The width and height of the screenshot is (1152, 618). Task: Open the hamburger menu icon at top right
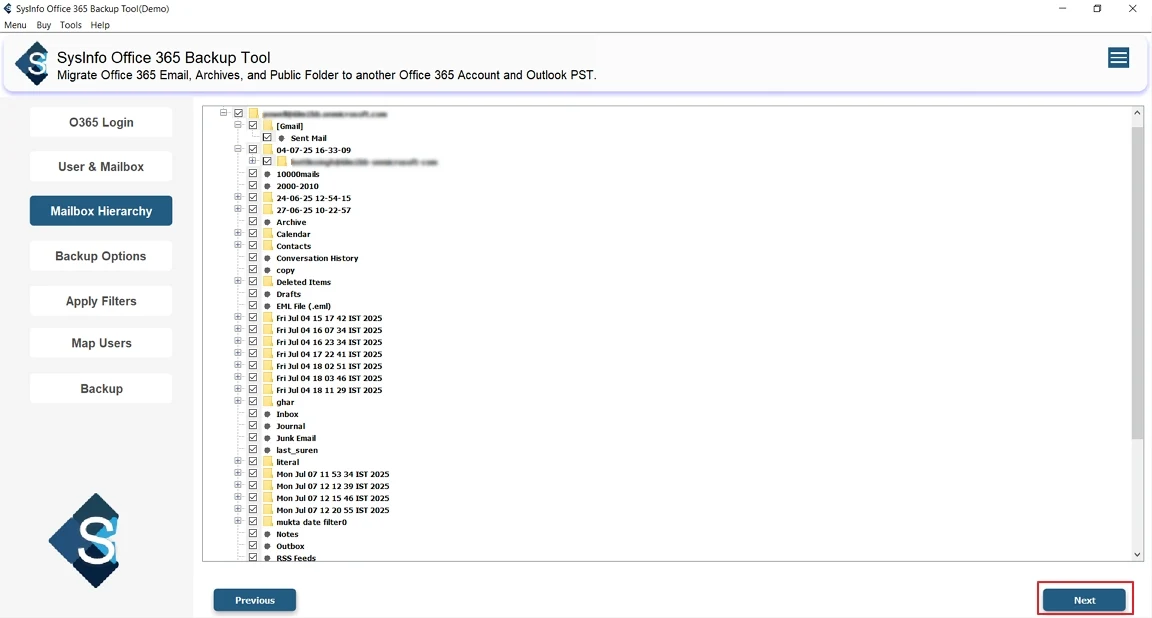pos(1118,58)
